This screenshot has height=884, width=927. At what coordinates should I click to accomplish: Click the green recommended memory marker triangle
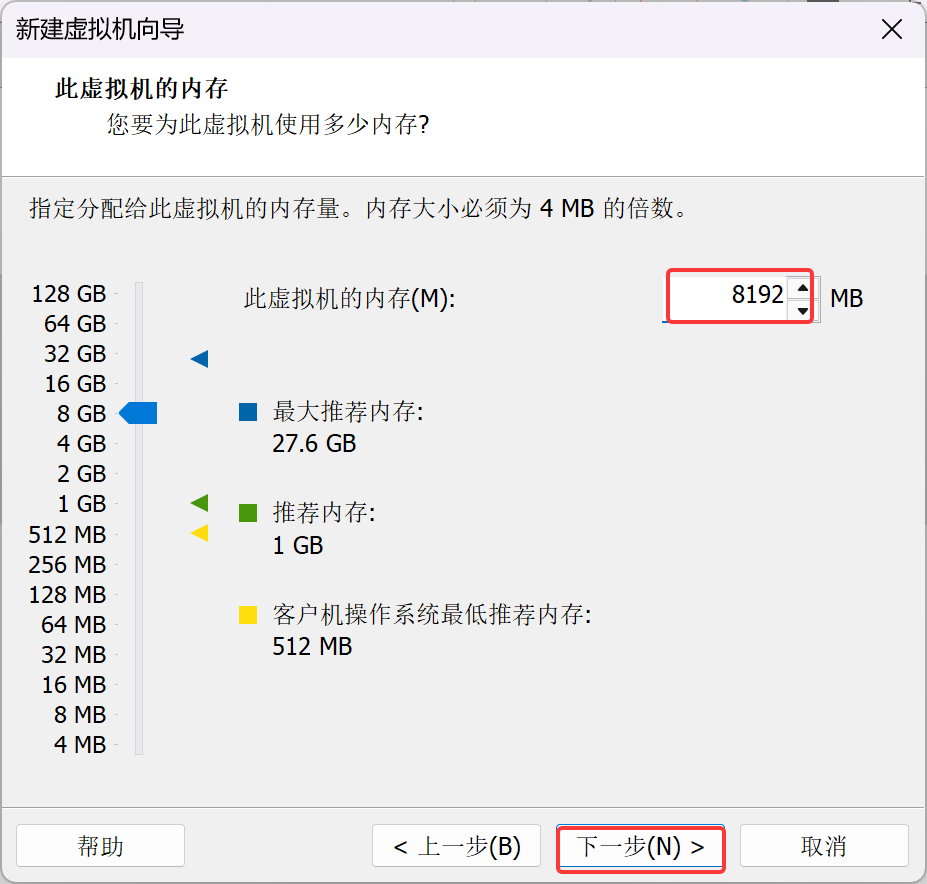[200, 503]
